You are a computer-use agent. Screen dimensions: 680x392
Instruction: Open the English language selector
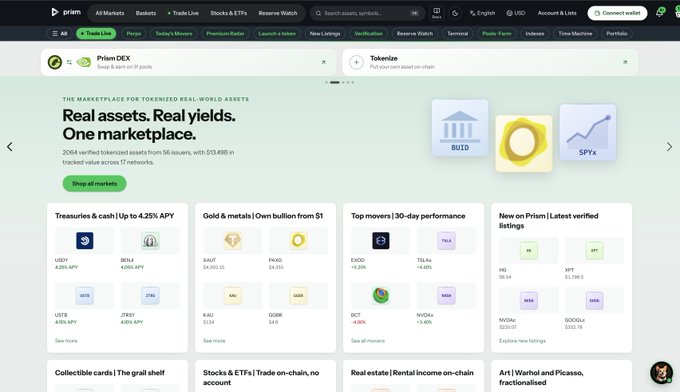tap(482, 13)
